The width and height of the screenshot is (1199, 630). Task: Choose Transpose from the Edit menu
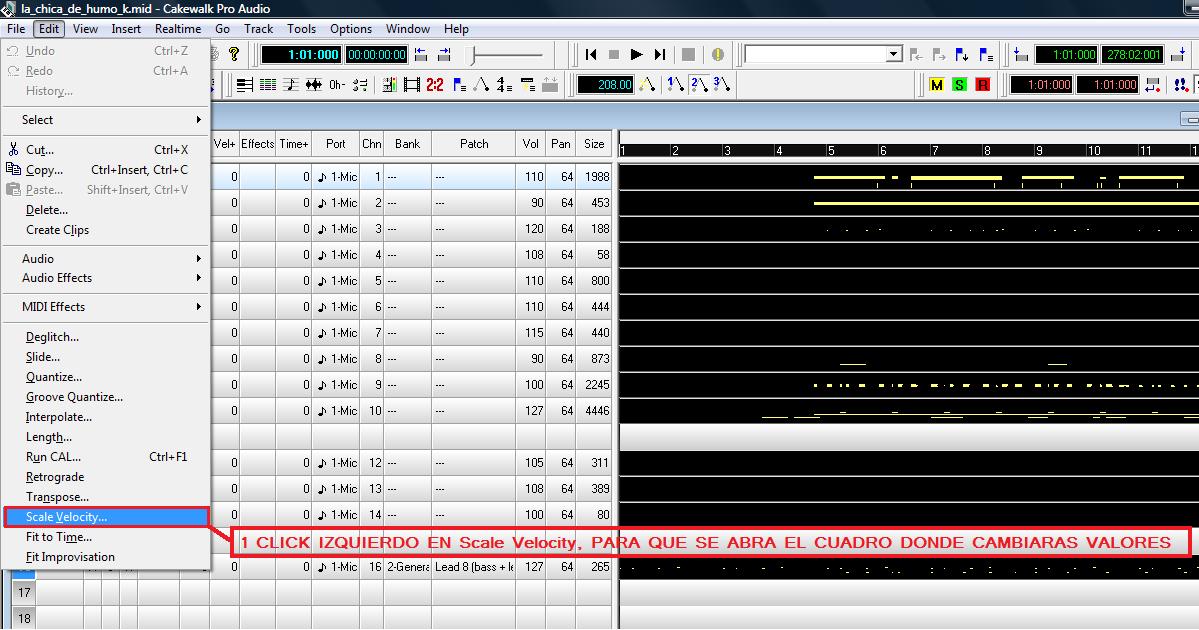click(x=106, y=497)
